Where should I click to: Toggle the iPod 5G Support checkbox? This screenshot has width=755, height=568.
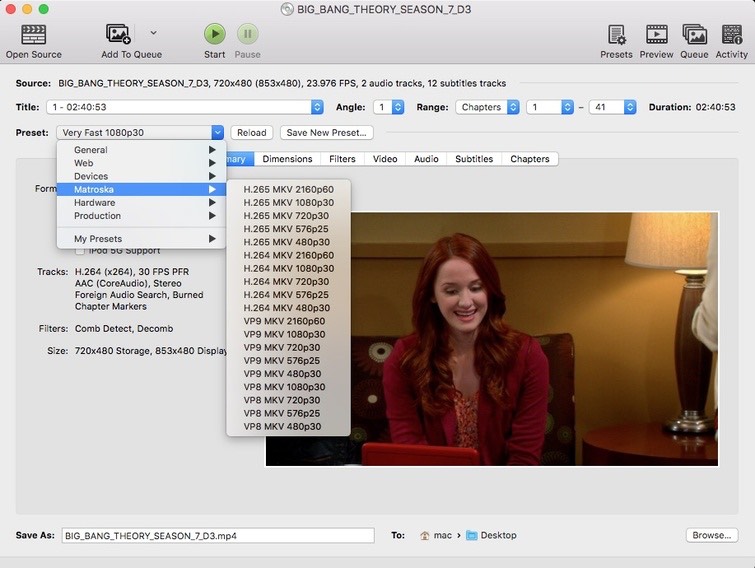80,251
